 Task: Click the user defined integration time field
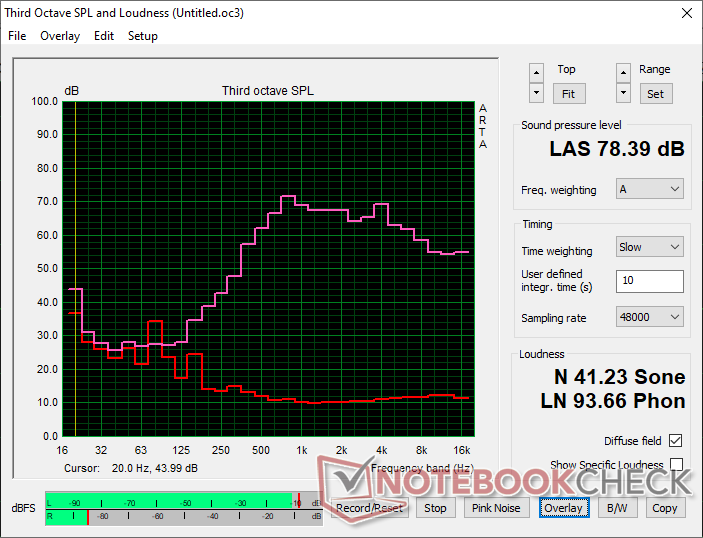[x=650, y=281]
